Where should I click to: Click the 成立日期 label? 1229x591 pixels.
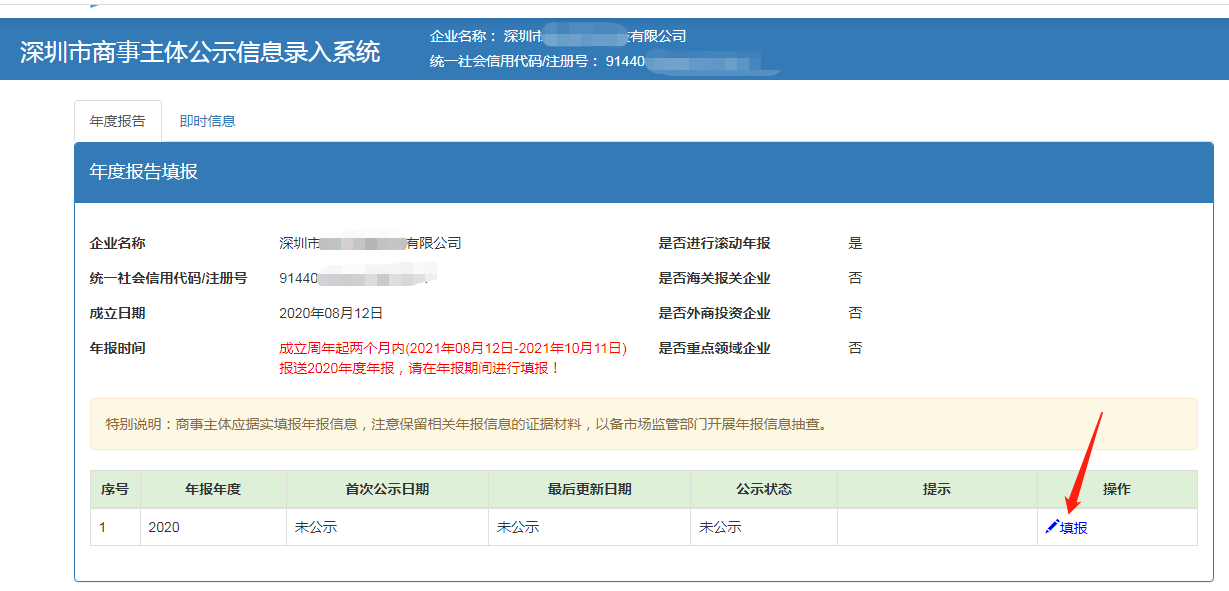[x=117, y=313]
